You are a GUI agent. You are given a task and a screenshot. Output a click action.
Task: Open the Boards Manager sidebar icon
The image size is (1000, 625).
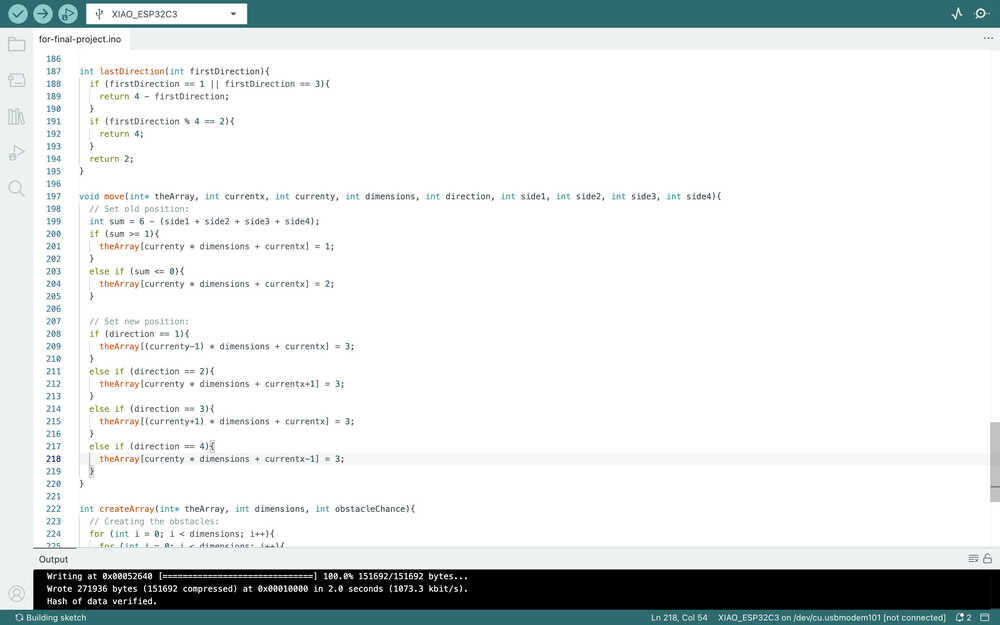click(x=17, y=80)
